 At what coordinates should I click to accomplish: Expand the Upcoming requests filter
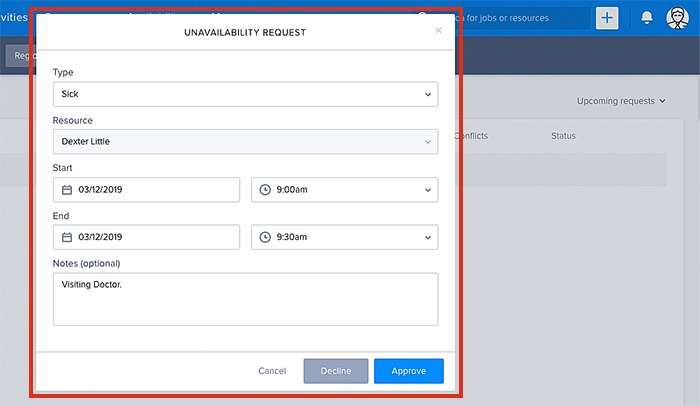click(x=621, y=101)
